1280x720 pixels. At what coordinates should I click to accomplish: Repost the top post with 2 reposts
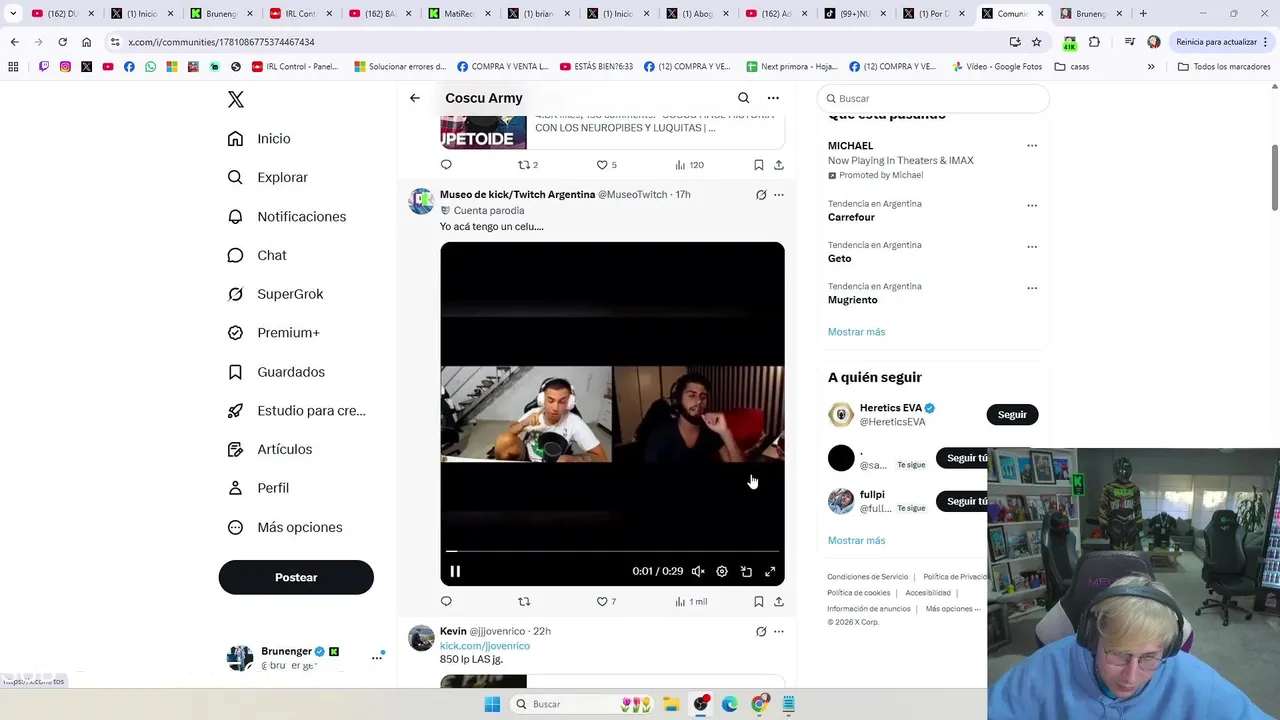pyautogui.click(x=527, y=165)
